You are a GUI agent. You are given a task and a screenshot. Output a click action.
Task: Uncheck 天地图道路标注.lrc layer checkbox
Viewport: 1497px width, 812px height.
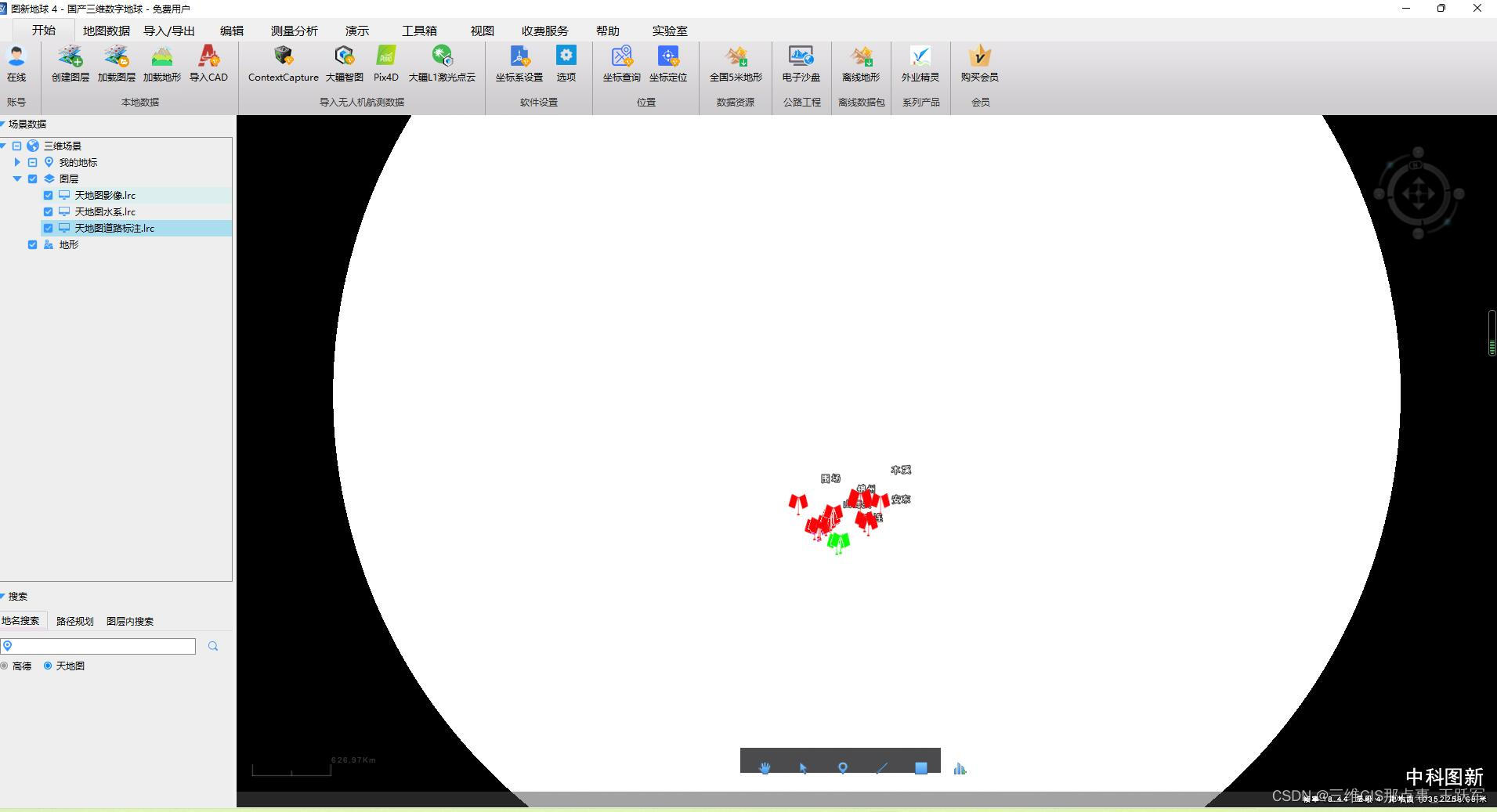click(48, 228)
